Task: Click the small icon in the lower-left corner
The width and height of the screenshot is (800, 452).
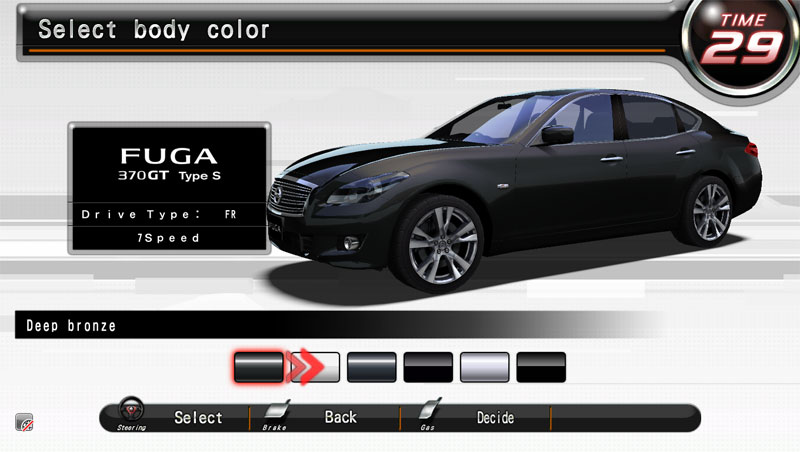Action: coord(24,422)
